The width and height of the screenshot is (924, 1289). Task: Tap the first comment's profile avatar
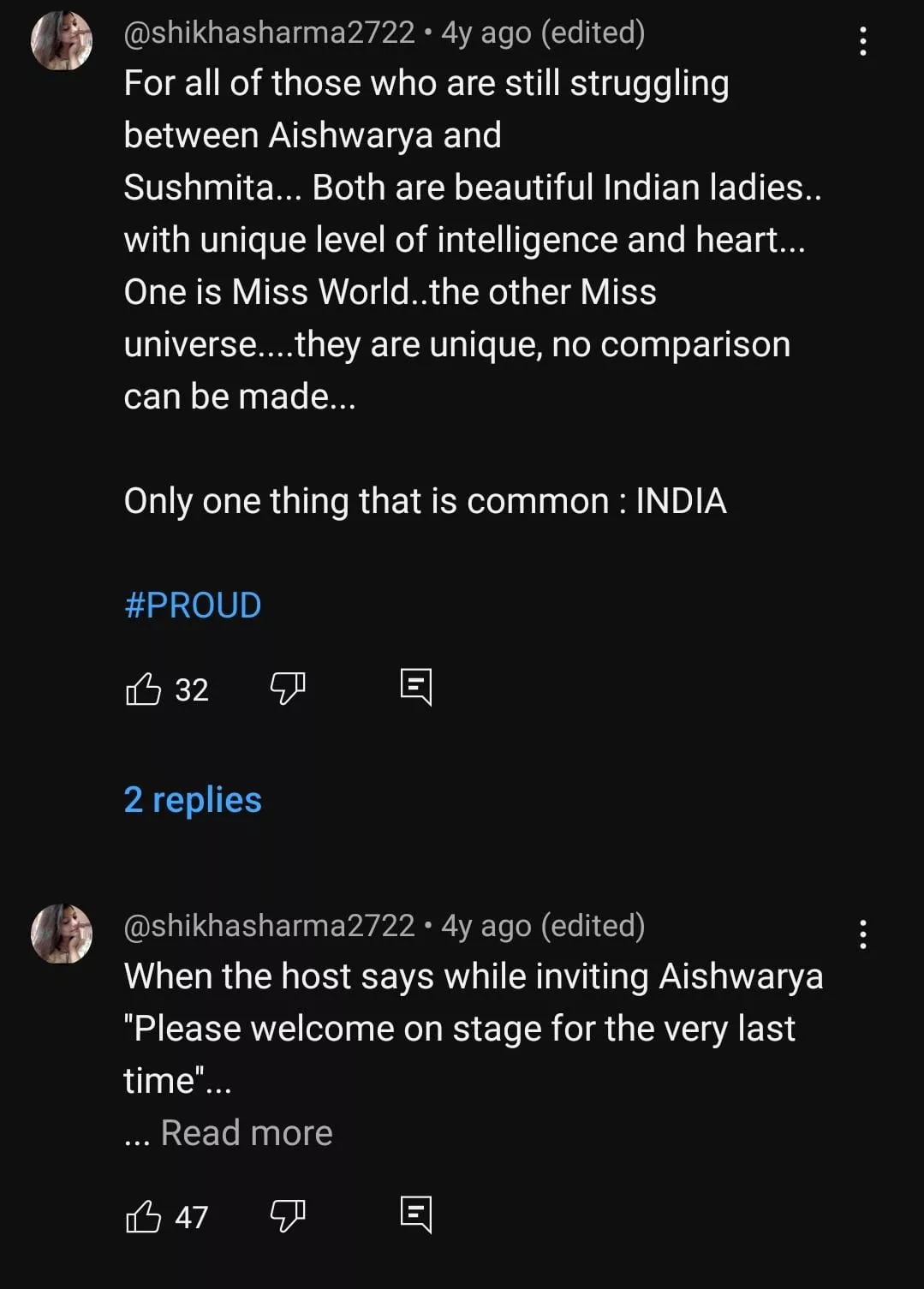pos(62,41)
